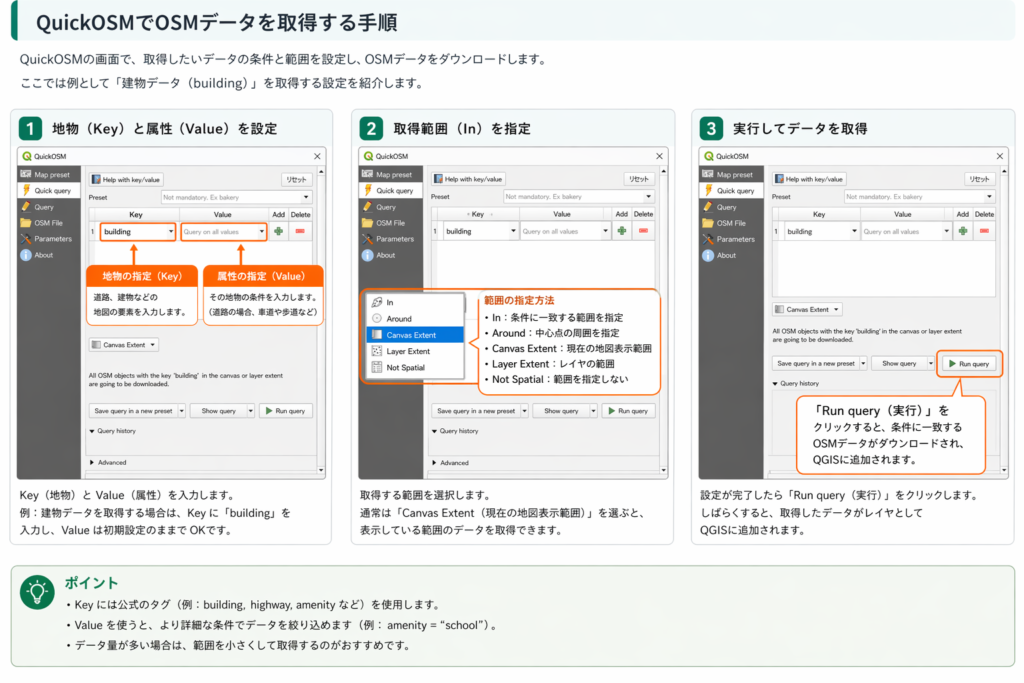Select Query pencil item in step 2 sidebar
Screen dimensions: 1024x683
(385, 207)
